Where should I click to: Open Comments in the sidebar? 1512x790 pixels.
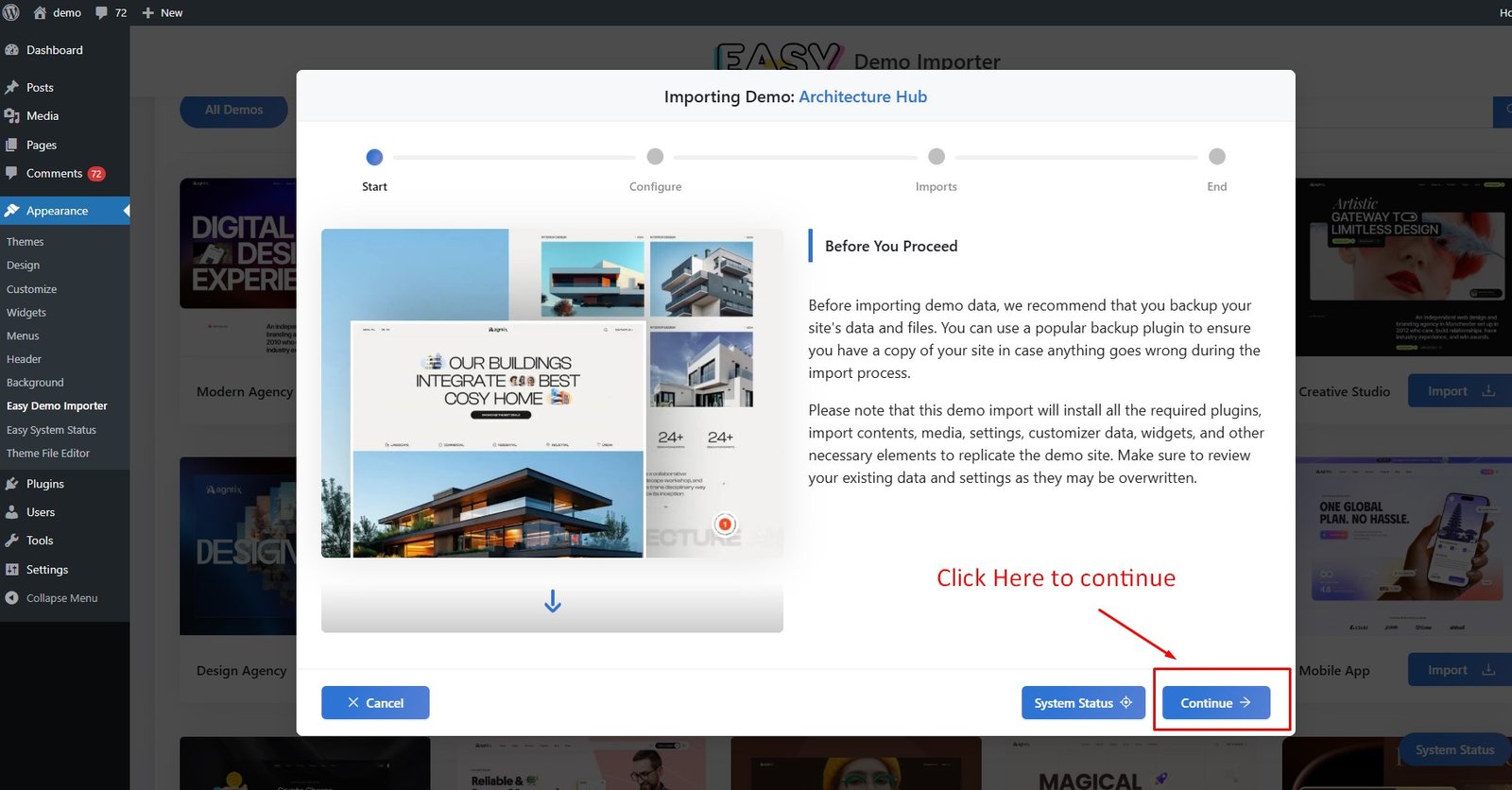(x=64, y=173)
